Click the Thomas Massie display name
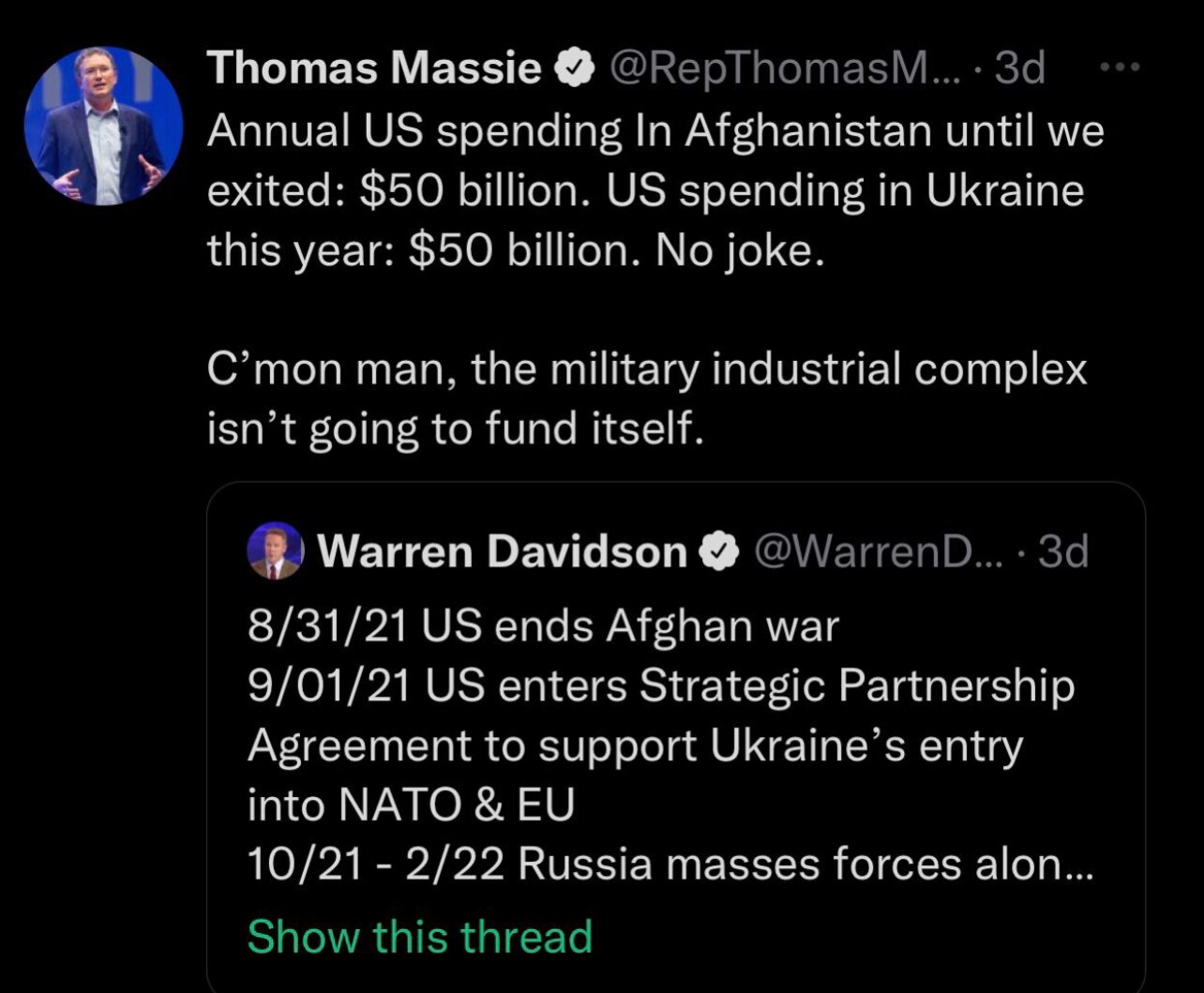 coord(375,68)
